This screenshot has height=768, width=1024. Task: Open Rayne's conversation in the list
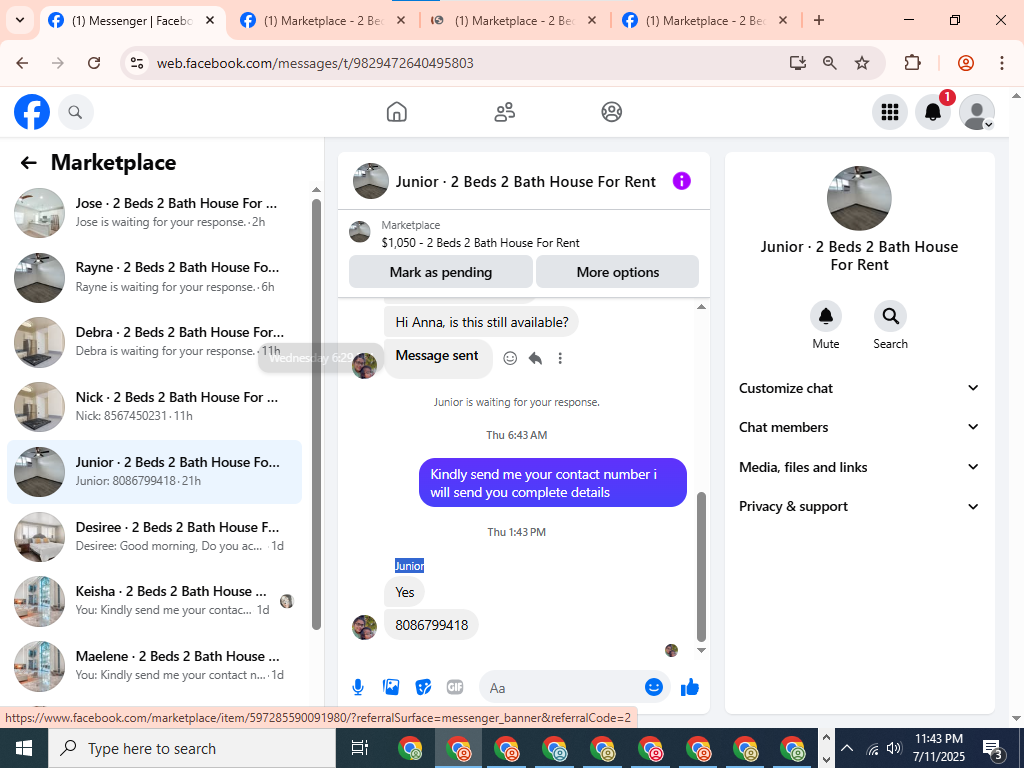pyautogui.click(x=155, y=277)
